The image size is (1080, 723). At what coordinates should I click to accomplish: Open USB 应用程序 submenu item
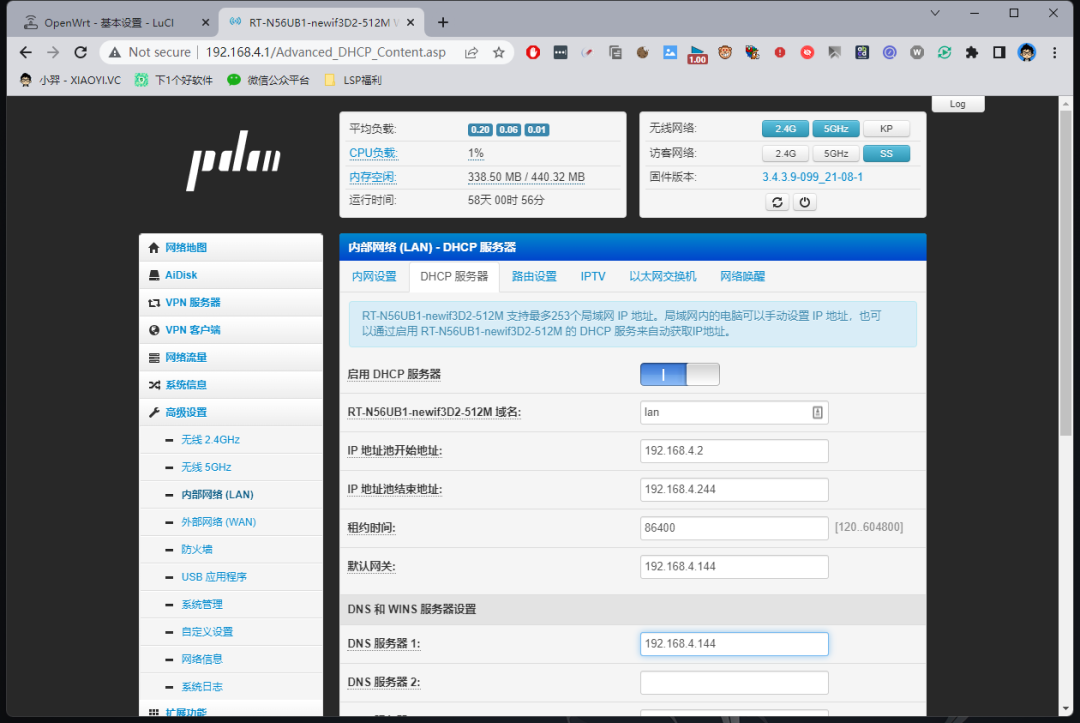214,577
